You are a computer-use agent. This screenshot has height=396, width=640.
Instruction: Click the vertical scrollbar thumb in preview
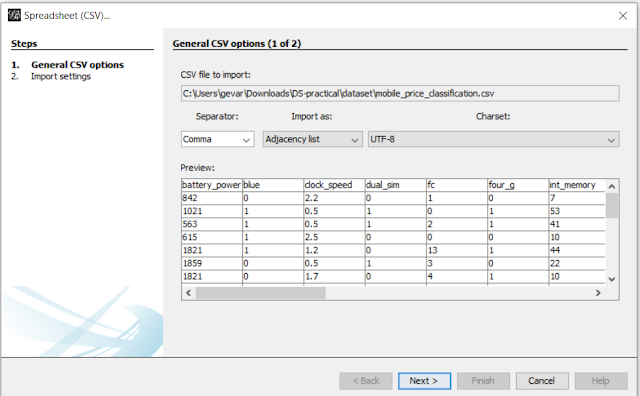pos(611,205)
